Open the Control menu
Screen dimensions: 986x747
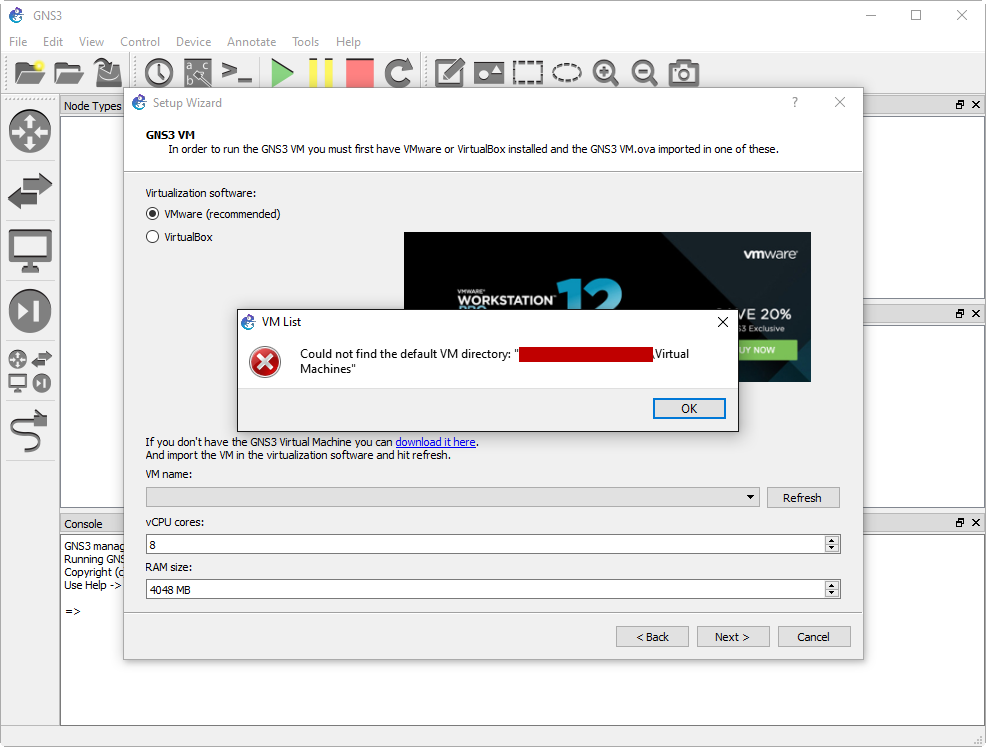140,42
